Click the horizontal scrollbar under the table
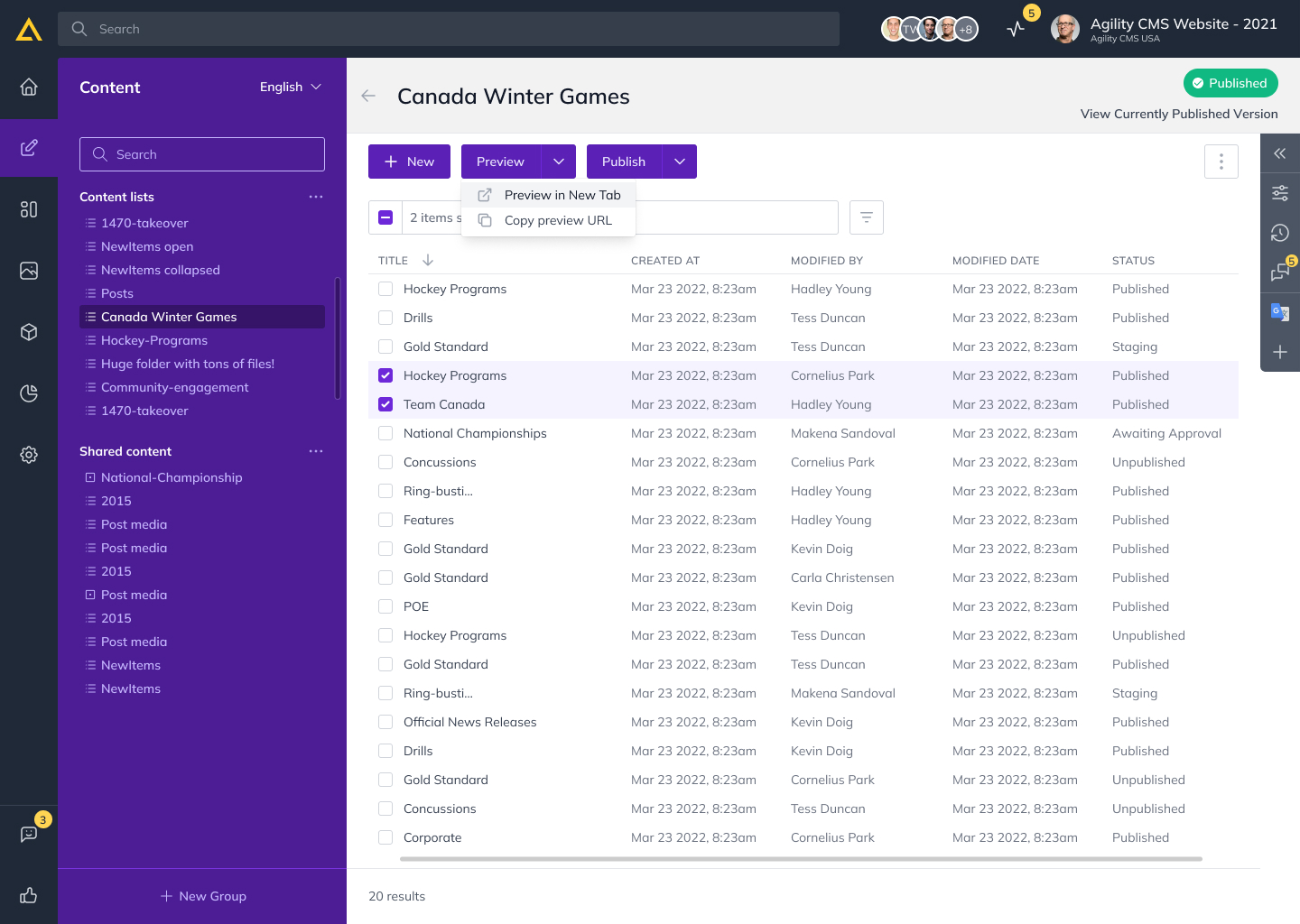Screen dimensions: 1300x924 785,859
